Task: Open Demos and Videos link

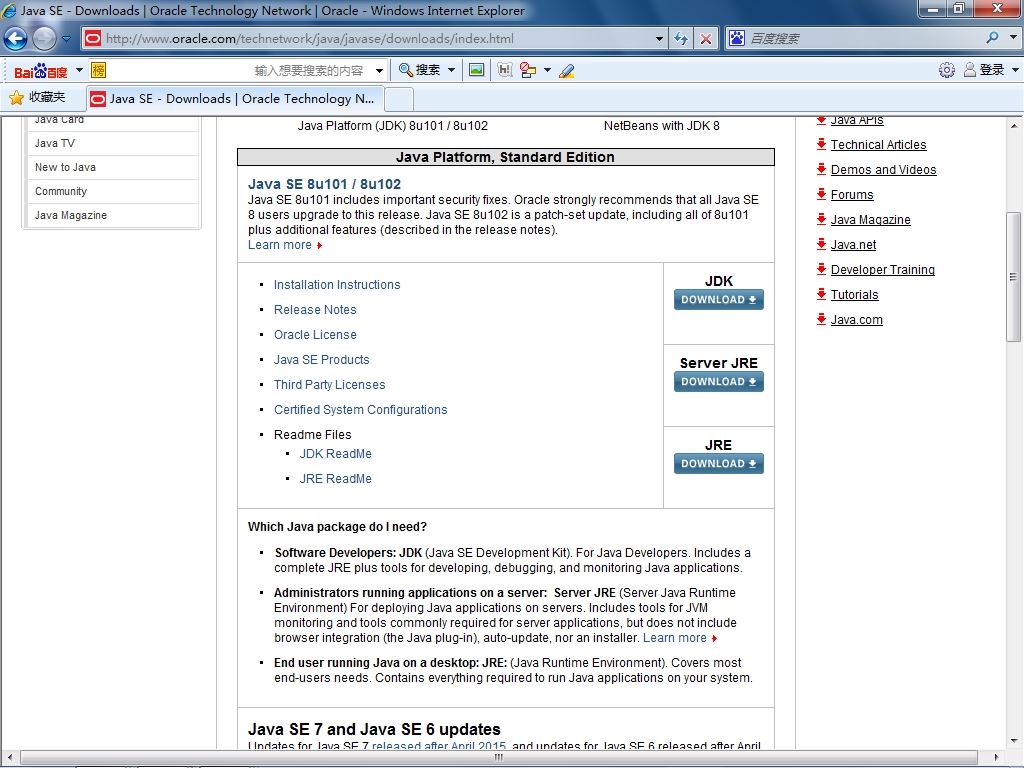Action: [883, 170]
